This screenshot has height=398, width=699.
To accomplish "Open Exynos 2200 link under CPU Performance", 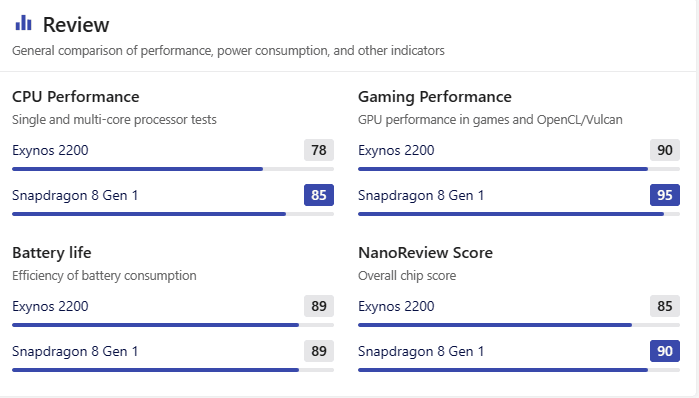I will (50, 150).
